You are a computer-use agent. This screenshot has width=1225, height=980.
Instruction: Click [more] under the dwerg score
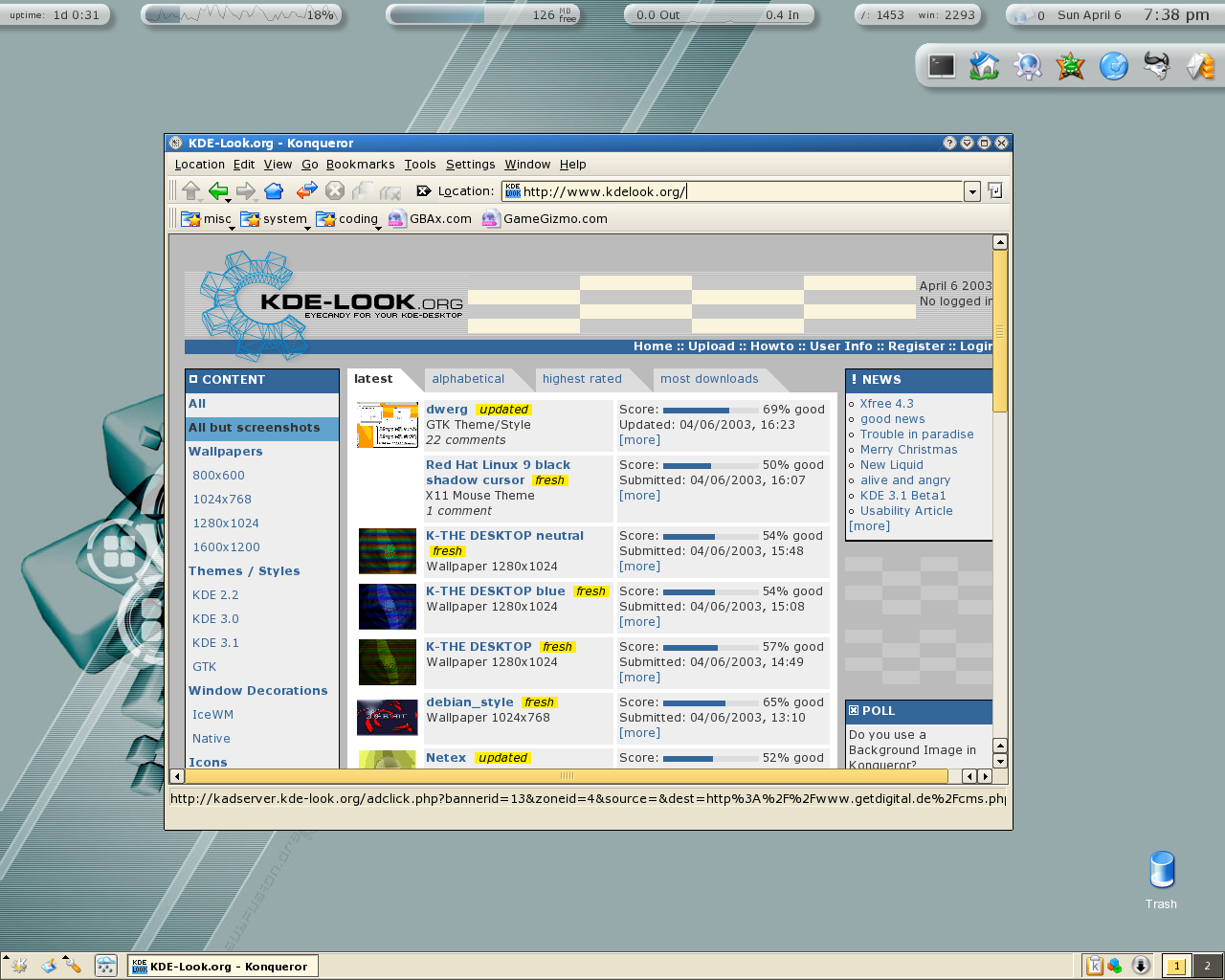639,440
